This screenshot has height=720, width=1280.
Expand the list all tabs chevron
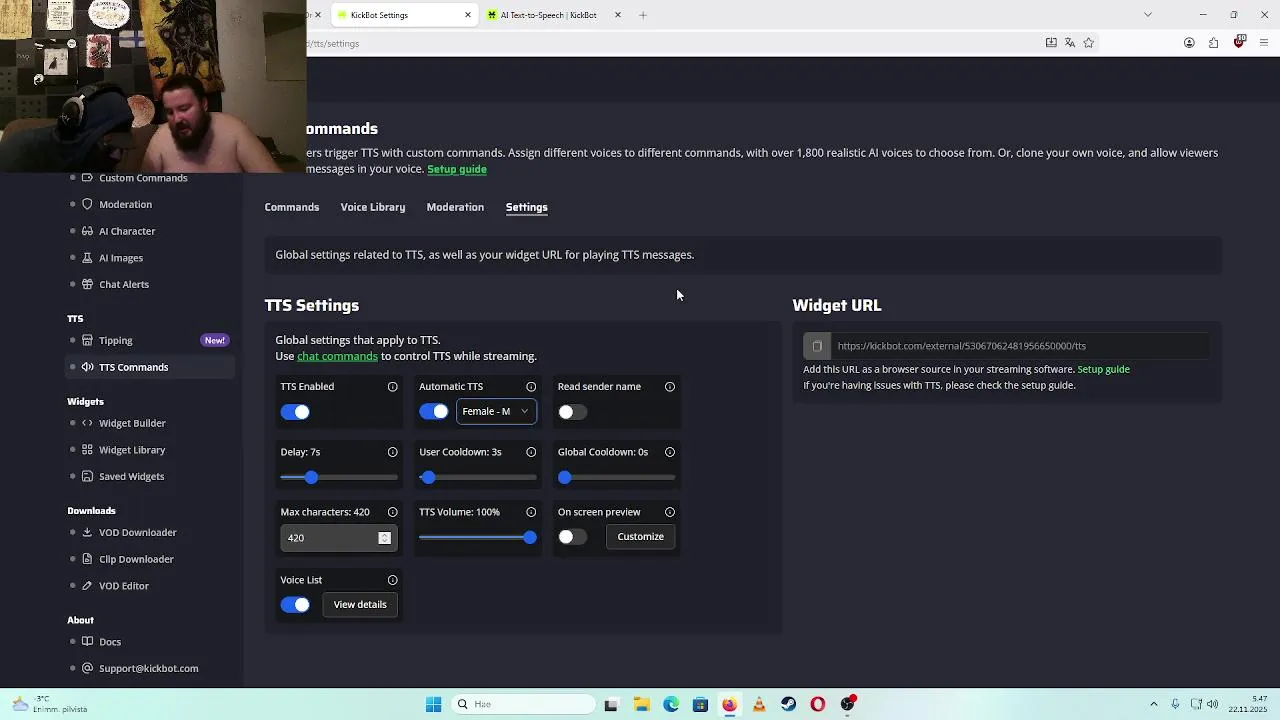click(x=1148, y=15)
